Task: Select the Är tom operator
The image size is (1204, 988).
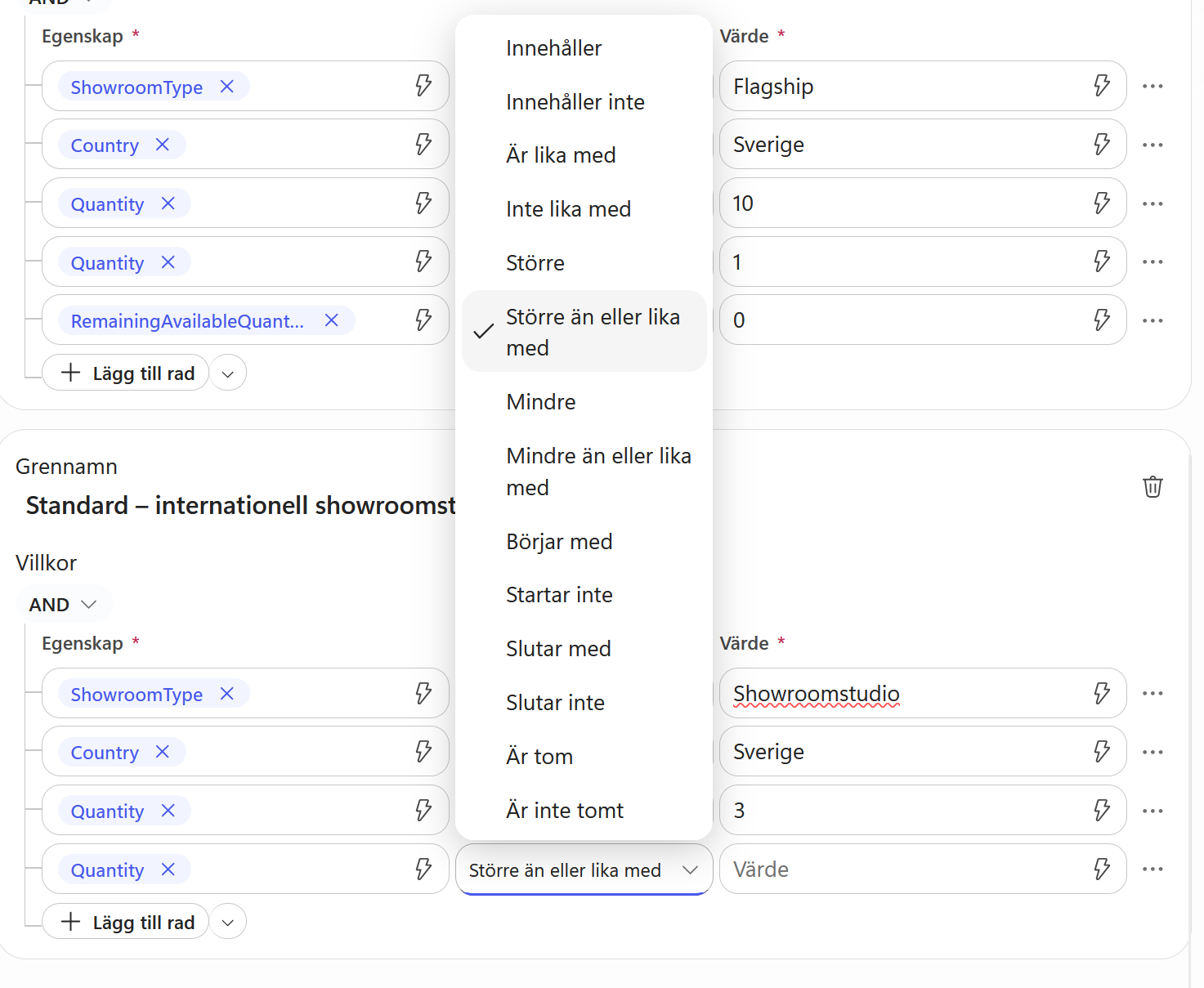Action: [584, 757]
